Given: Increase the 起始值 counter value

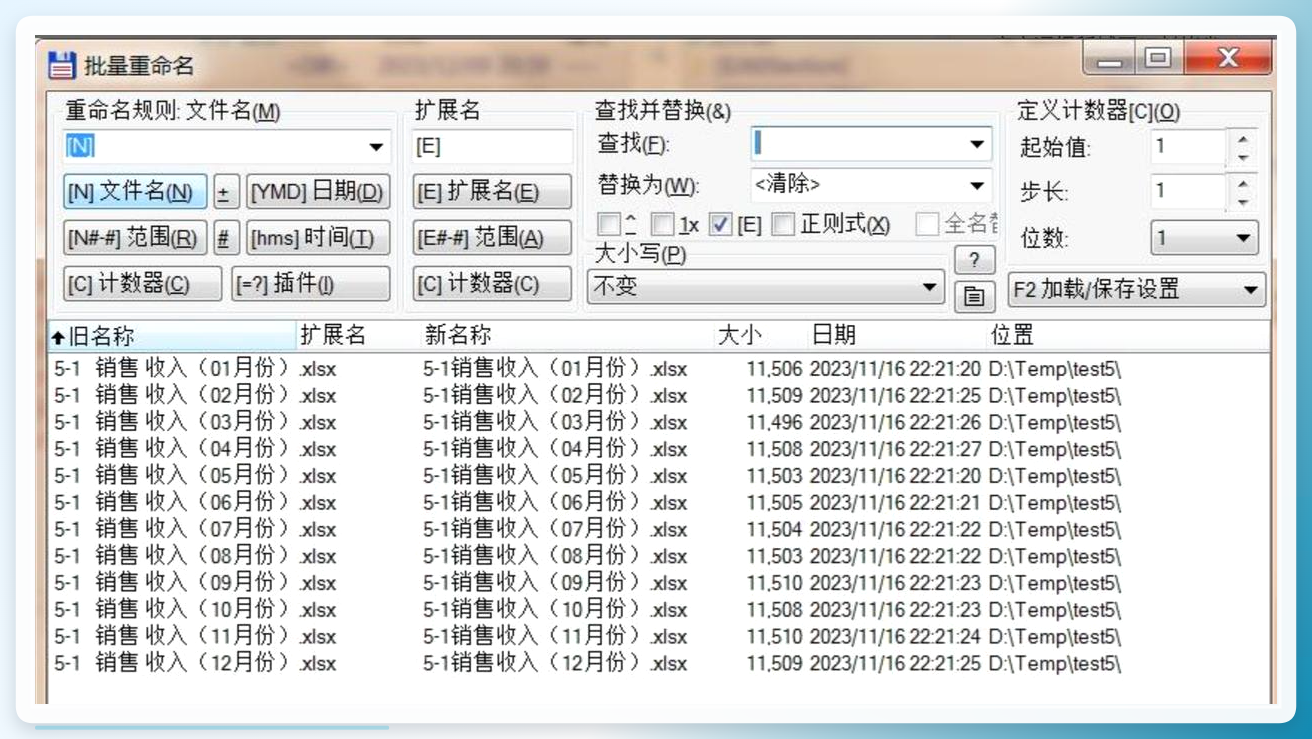Looking at the screenshot, I should [1242, 139].
